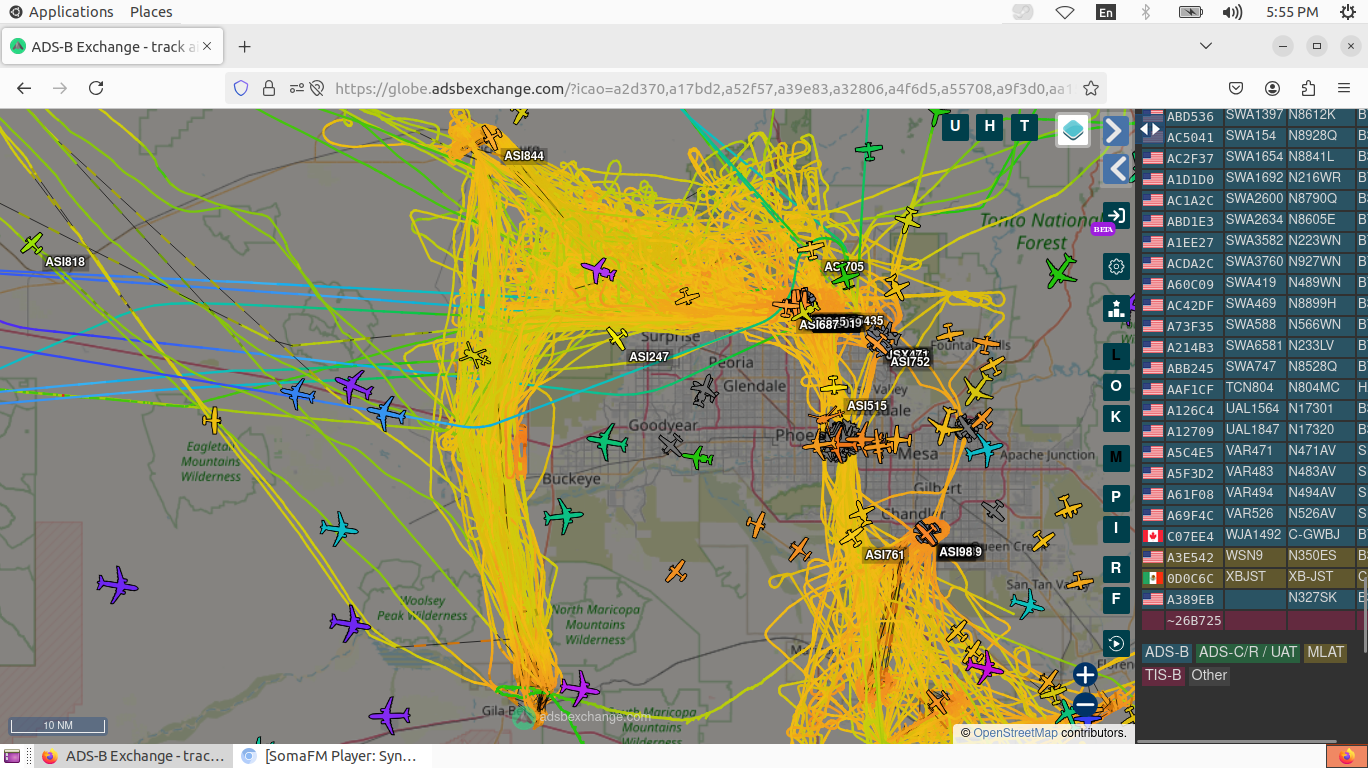Open the Applications menu
Image resolution: width=1368 pixels, height=768 pixels.
tap(61, 12)
